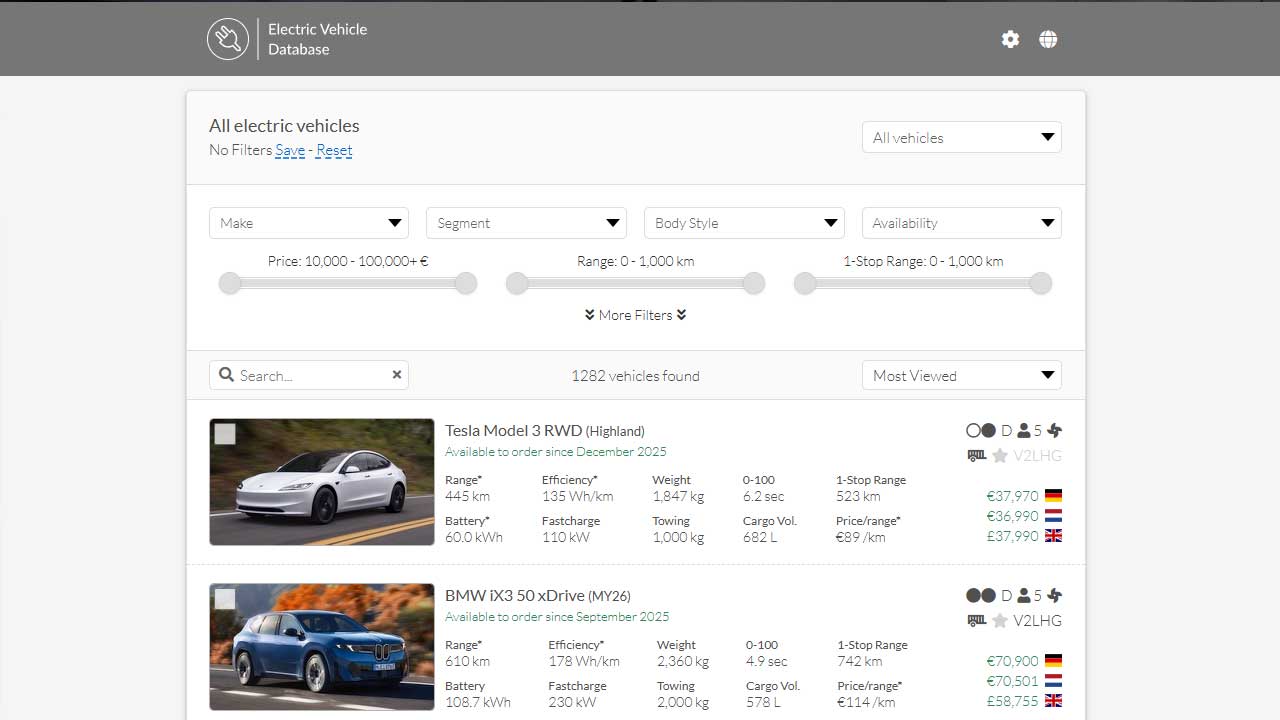
Task: Click the V2LHG label on the BMW iX3 row
Action: click(1038, 620)
